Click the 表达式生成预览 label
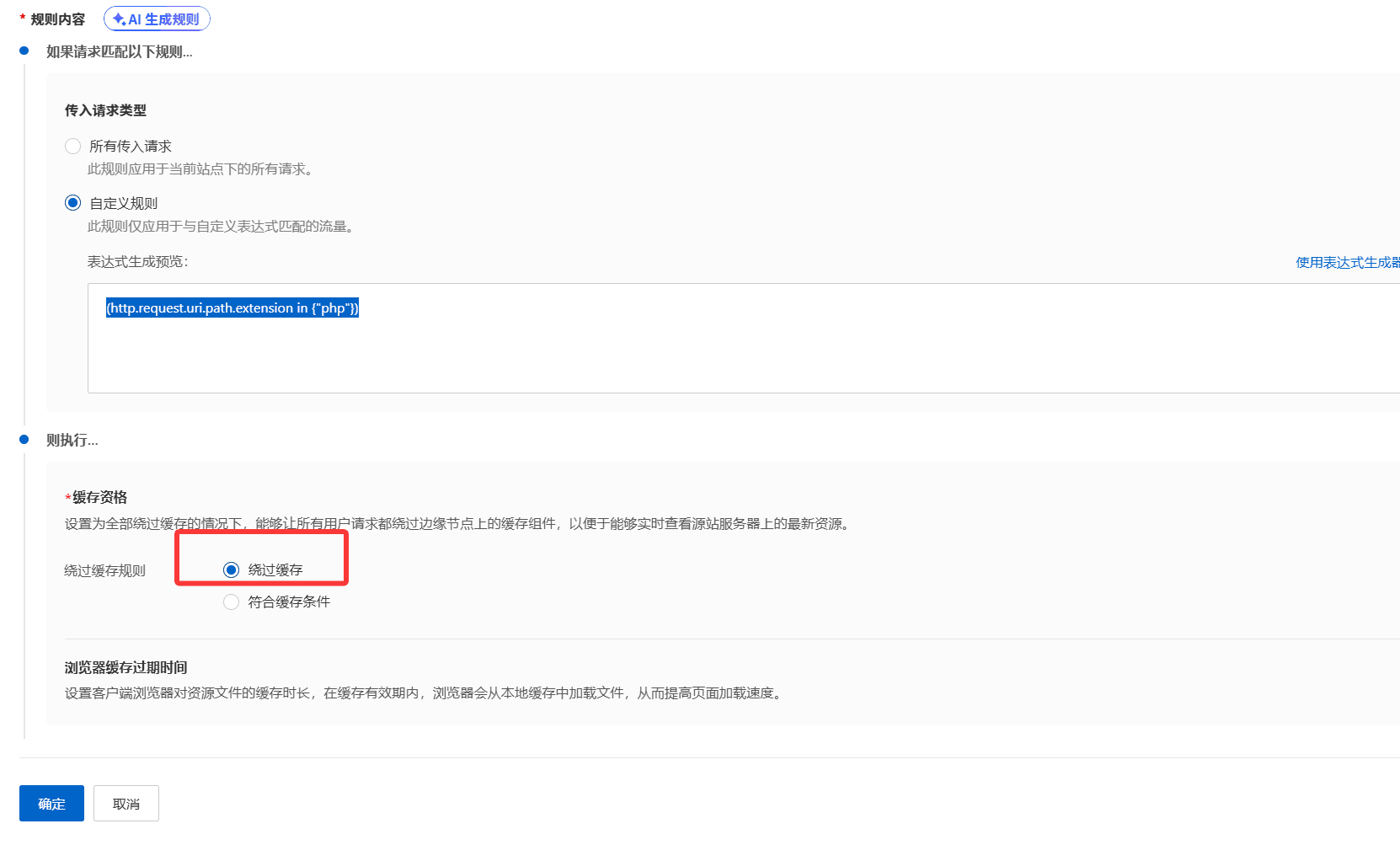This screenshot has width=1400, height=845. pyautogui.click(x=137, y=262)
